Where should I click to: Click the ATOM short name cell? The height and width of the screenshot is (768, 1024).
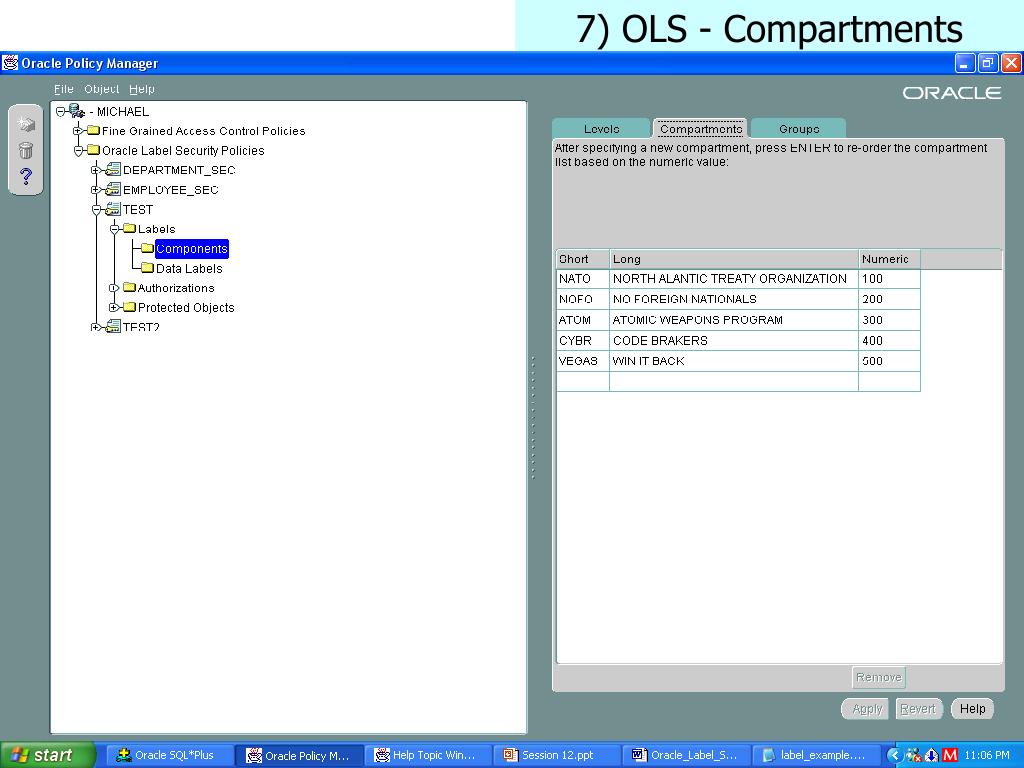coord(583,320)
